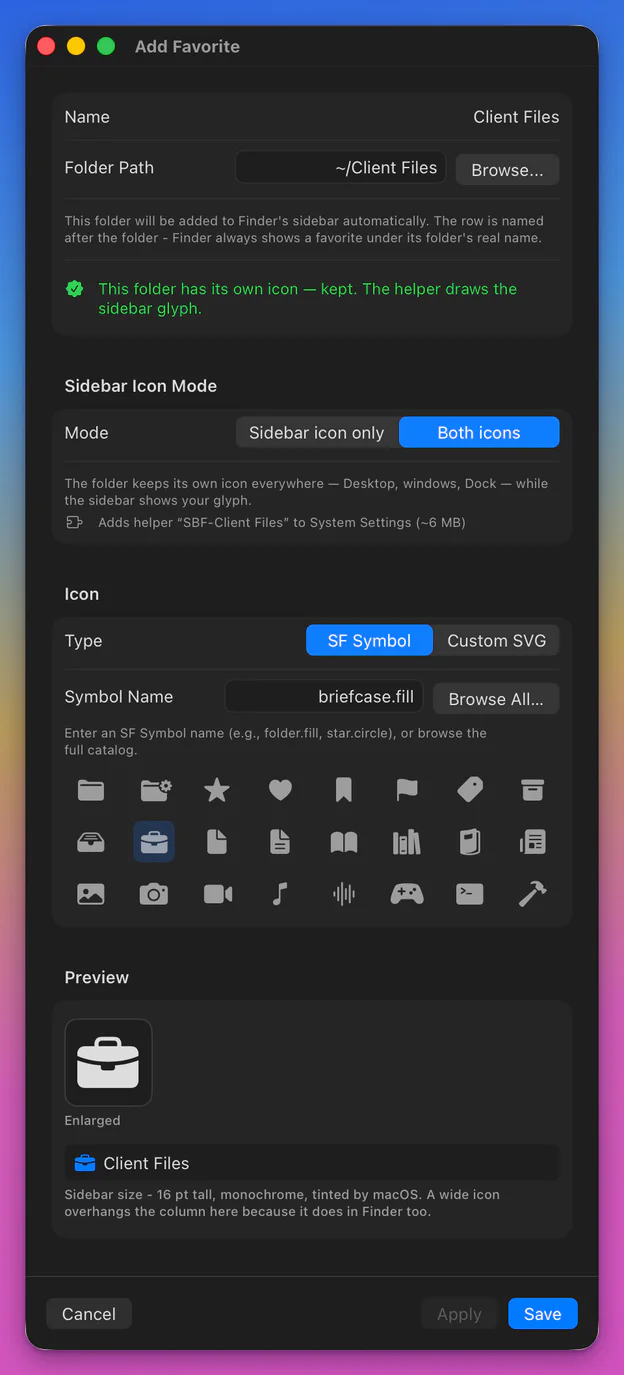This screenshot has width=624, height=1375.
Task: Click Browse... to pick the folder path
Action: coord(507,170)
